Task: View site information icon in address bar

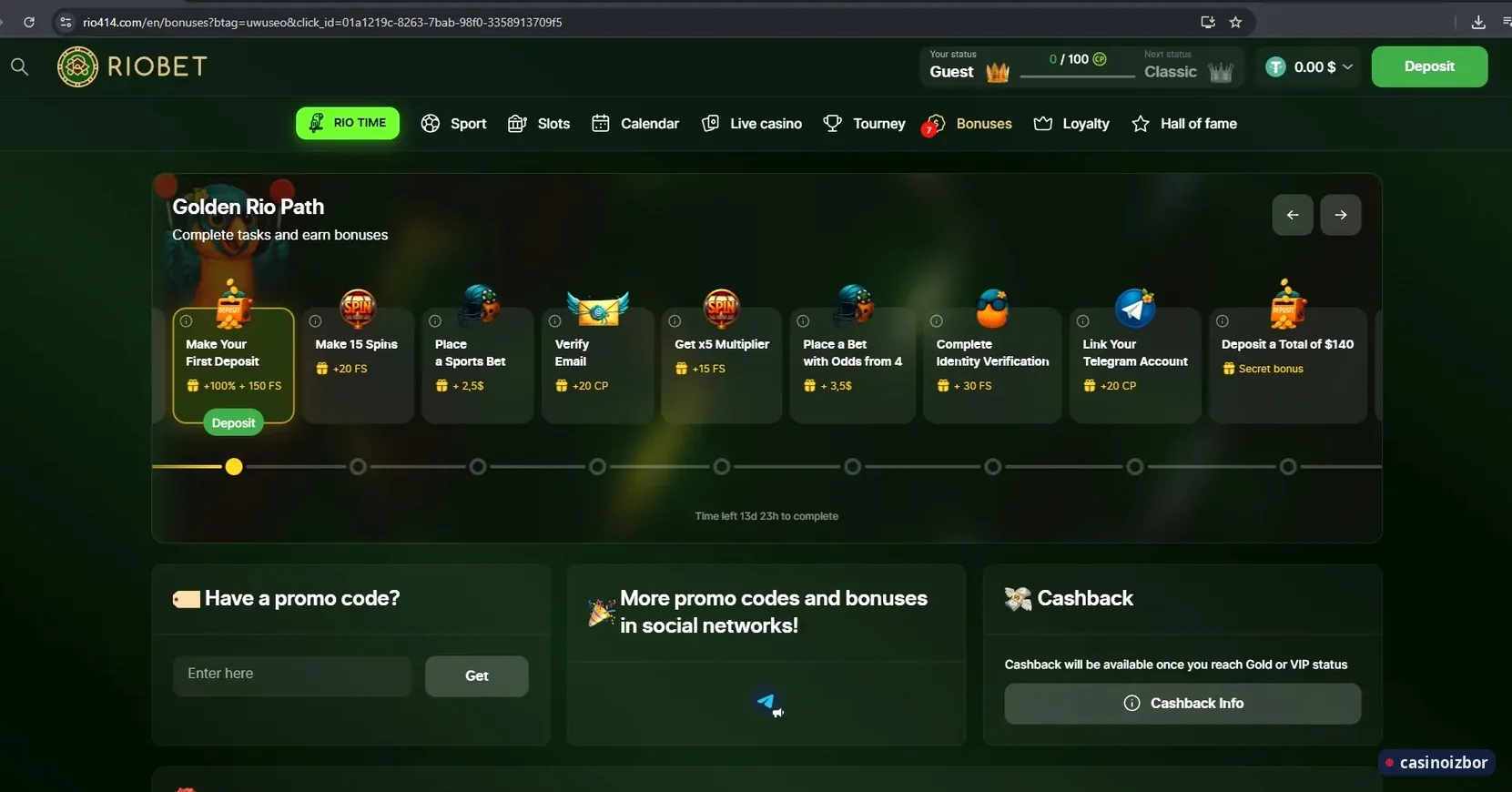Action: (66, 22)
